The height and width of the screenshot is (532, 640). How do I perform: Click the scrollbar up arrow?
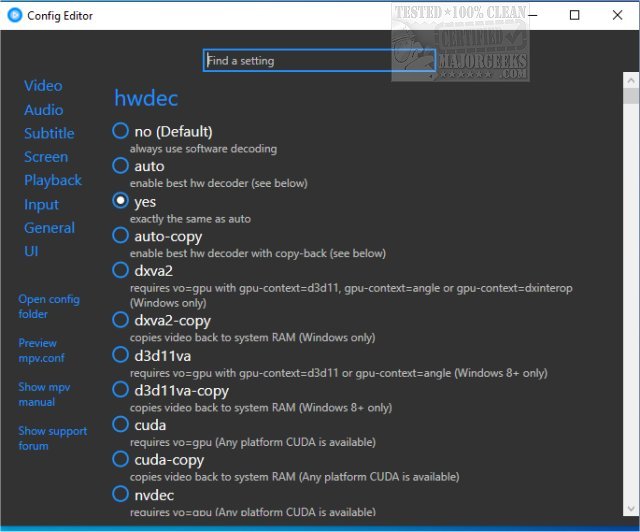point(631,80)
